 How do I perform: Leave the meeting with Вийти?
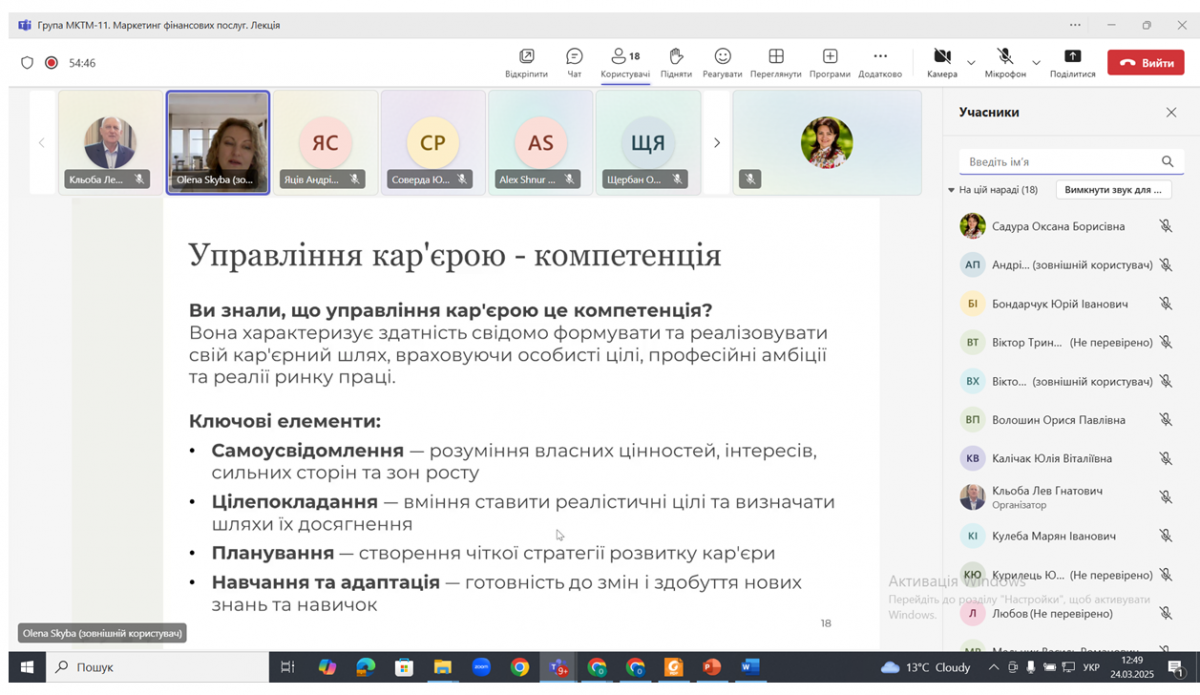pyautogui.click(x=1145, y=62)
